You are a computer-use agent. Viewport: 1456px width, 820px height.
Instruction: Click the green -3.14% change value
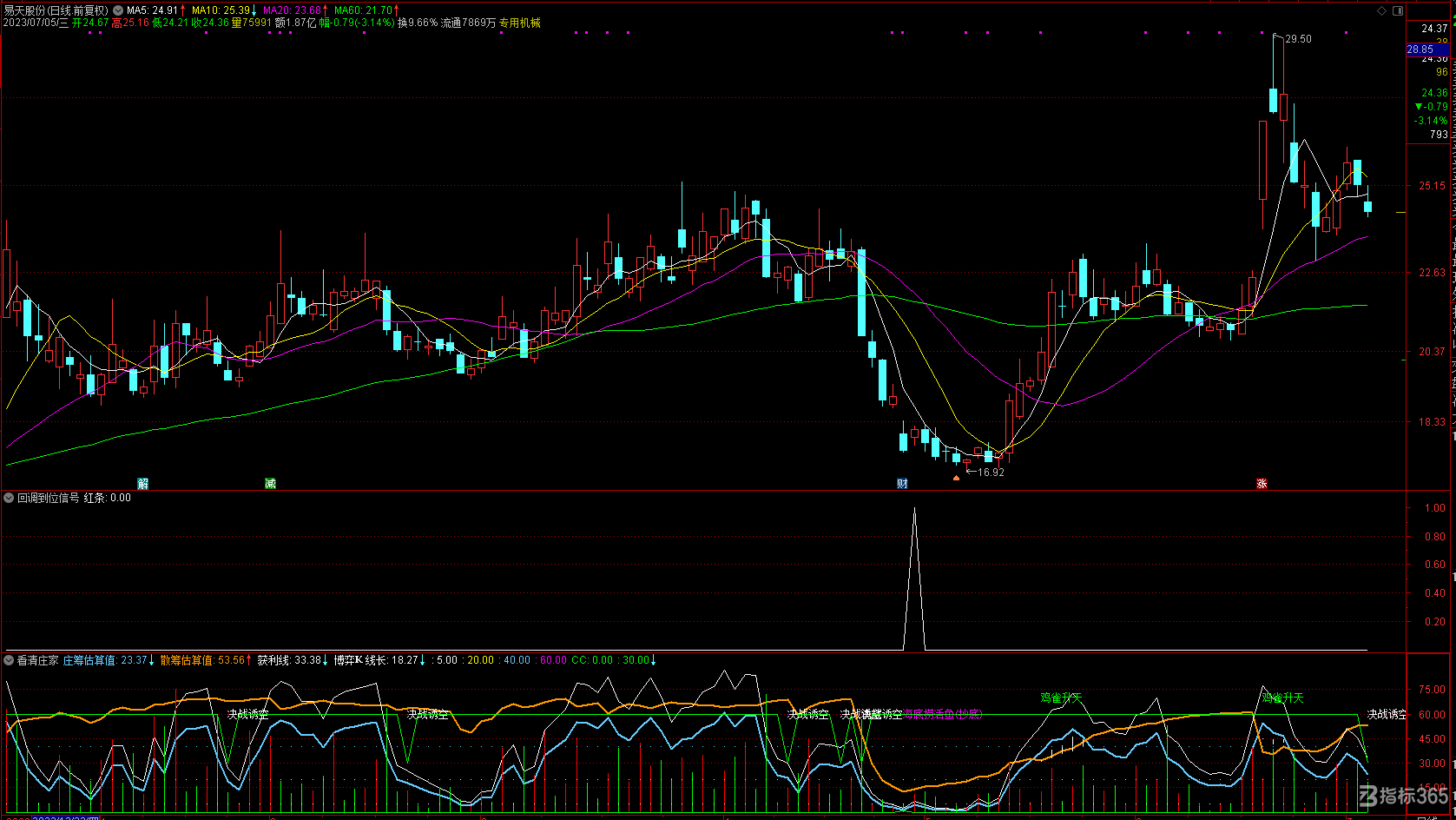(x=1431, y=121)
